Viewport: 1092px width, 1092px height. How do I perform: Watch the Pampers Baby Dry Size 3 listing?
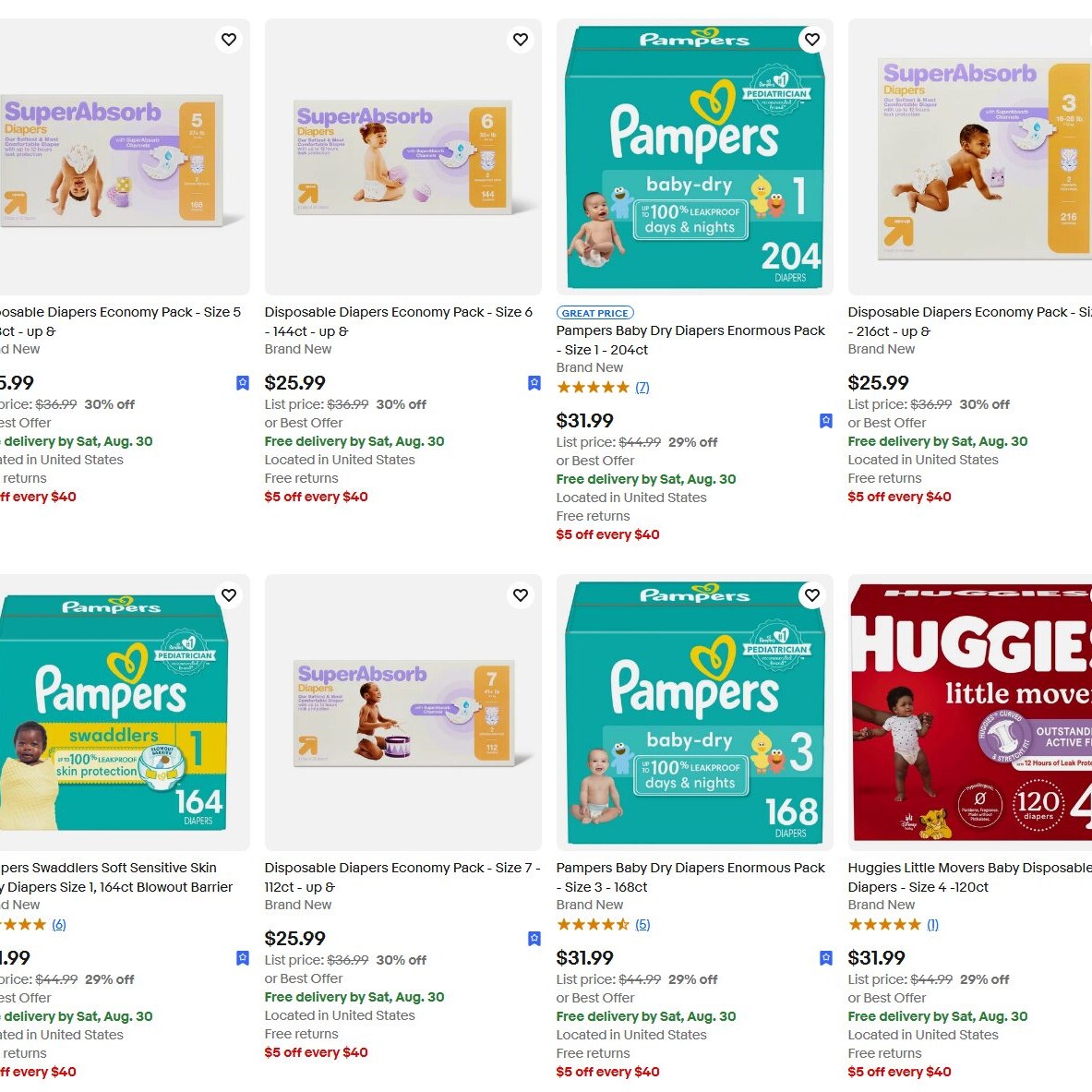[x=812, y=595]
